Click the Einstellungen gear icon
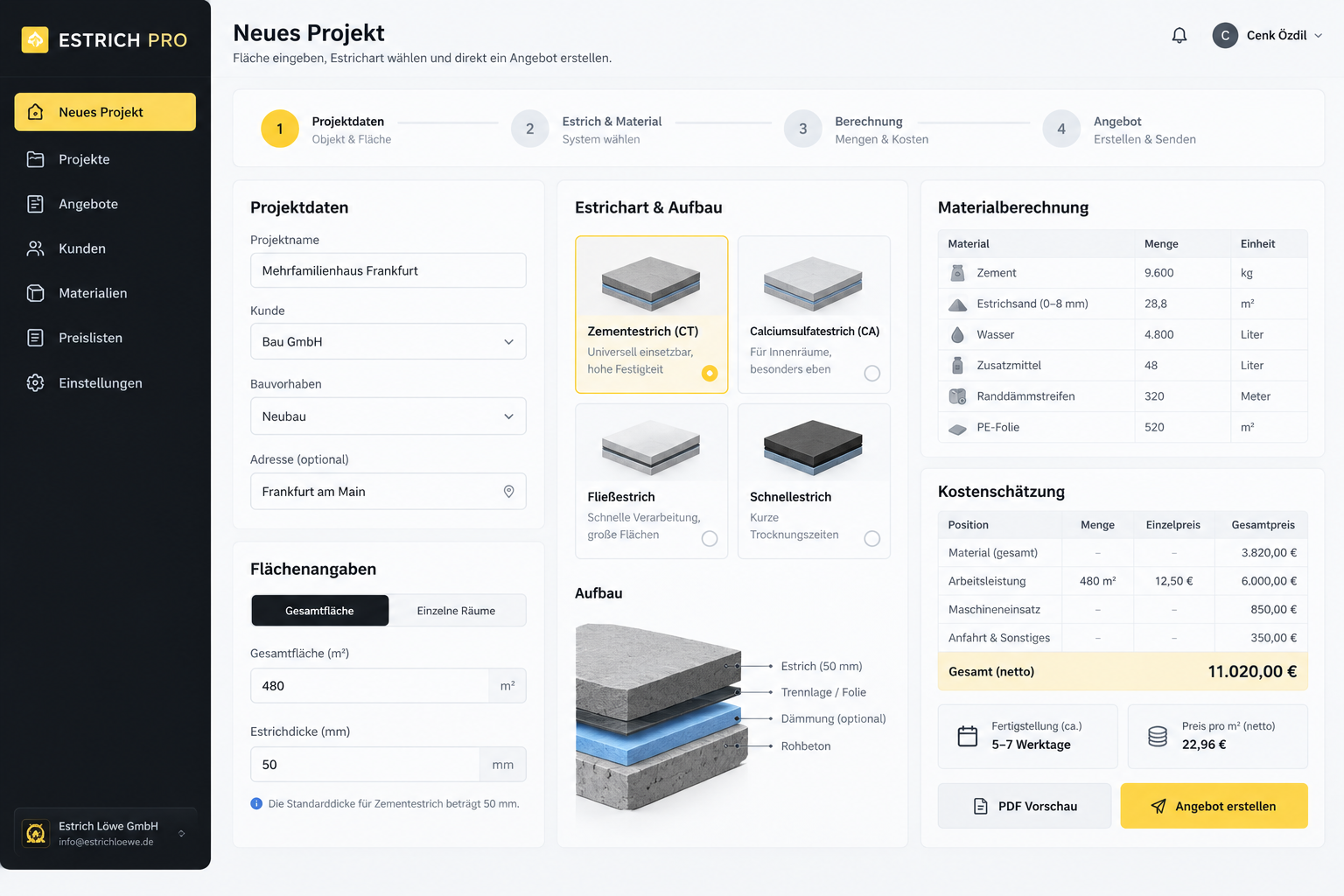This screenshot has height=896, width=1344. pos(35,382)
